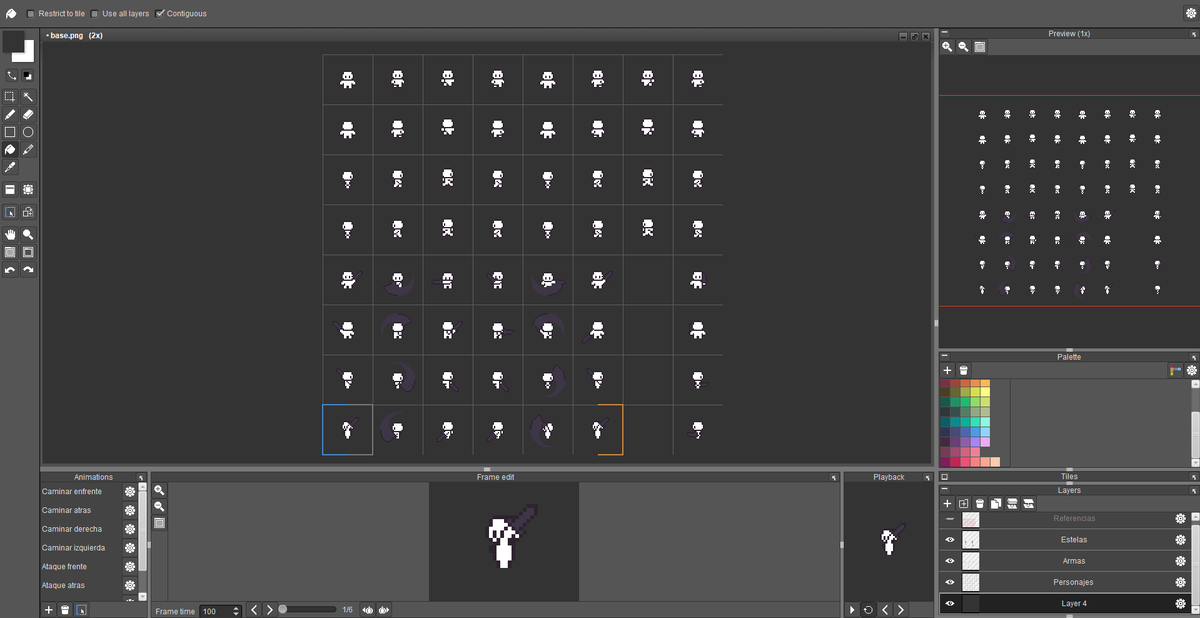Select the rectangular marquee selection tool
Screen dimensions: 1200x618
tap(10, 97)
